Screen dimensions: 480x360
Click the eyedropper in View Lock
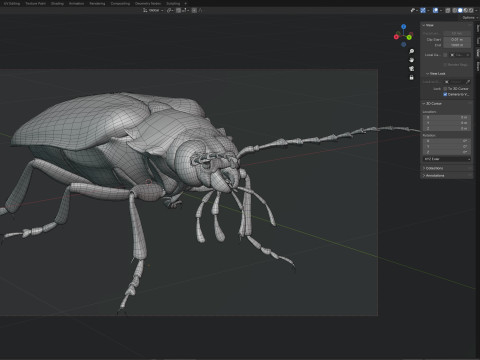tap(468, 82)
